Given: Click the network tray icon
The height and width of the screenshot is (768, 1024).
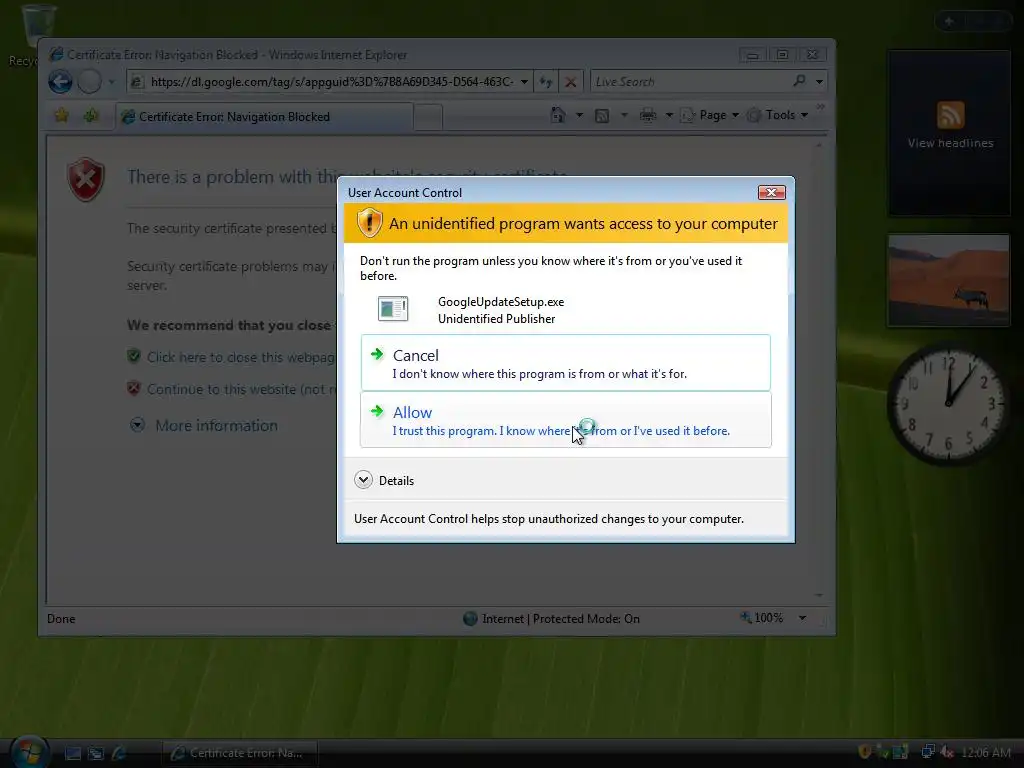Looking at the screenshot, I should pyautogui.click(x=927, y=752).
